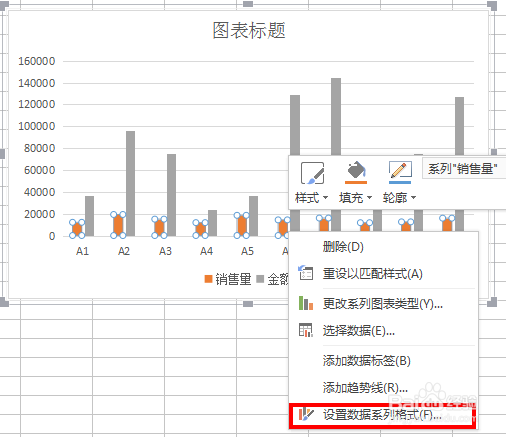
Task: Click the 60000 value axis label
Action: pyautogui.click(x=40, y=170)
